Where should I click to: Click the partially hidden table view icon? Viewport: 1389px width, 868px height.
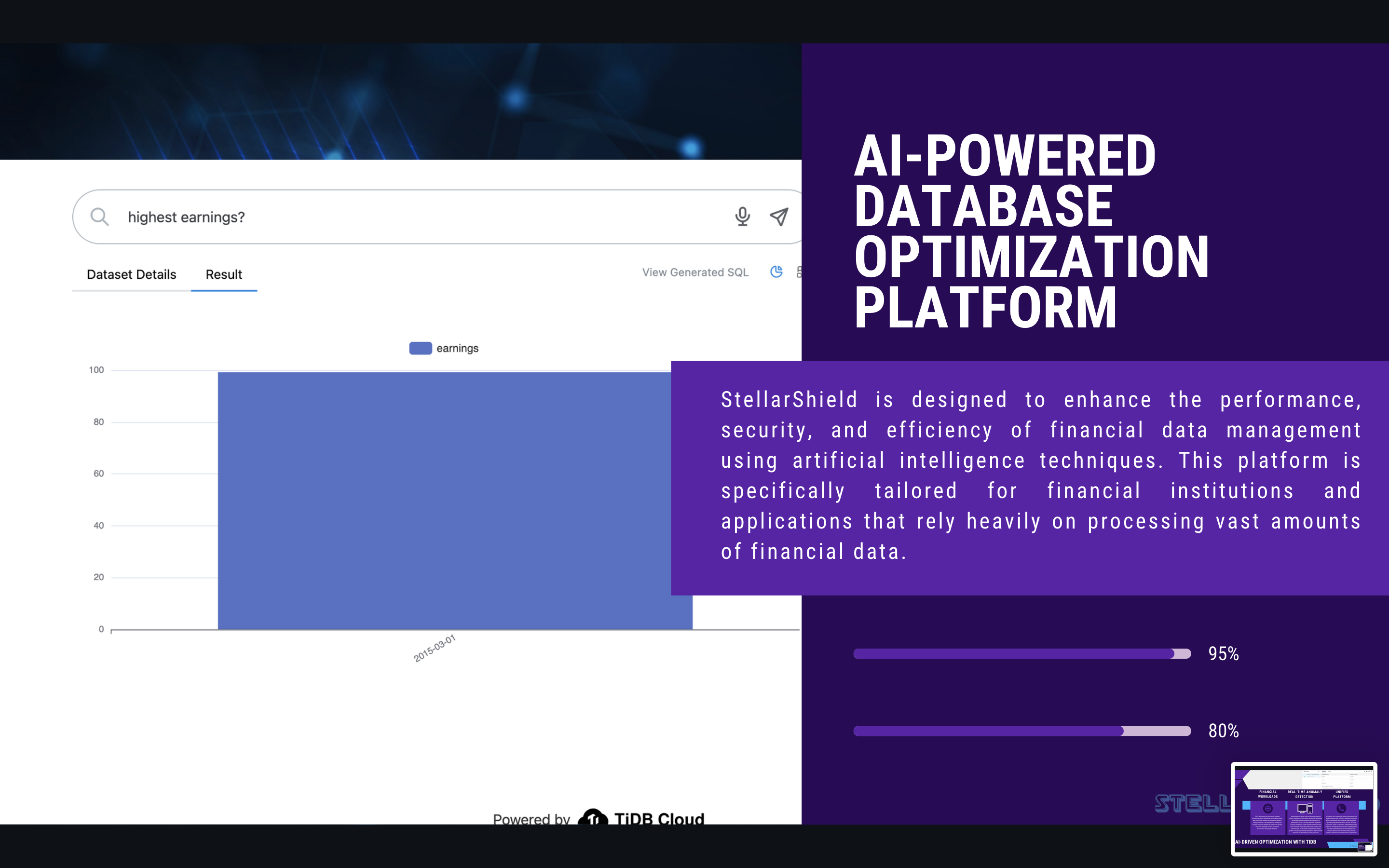tap(798, 271)
